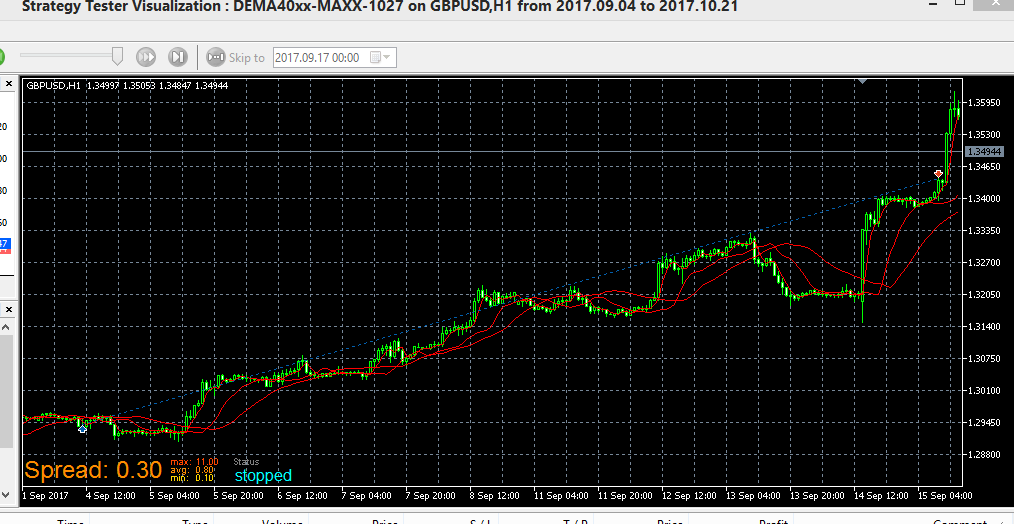Click the left panel scroll-up arrow
The image size is (1014, 524).
6,327
